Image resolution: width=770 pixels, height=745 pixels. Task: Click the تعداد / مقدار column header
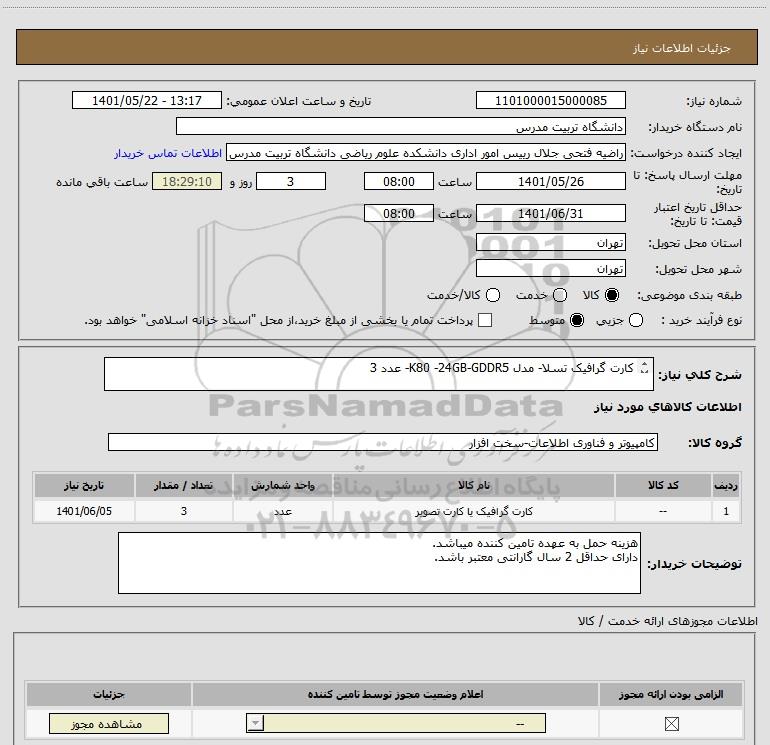184,485
